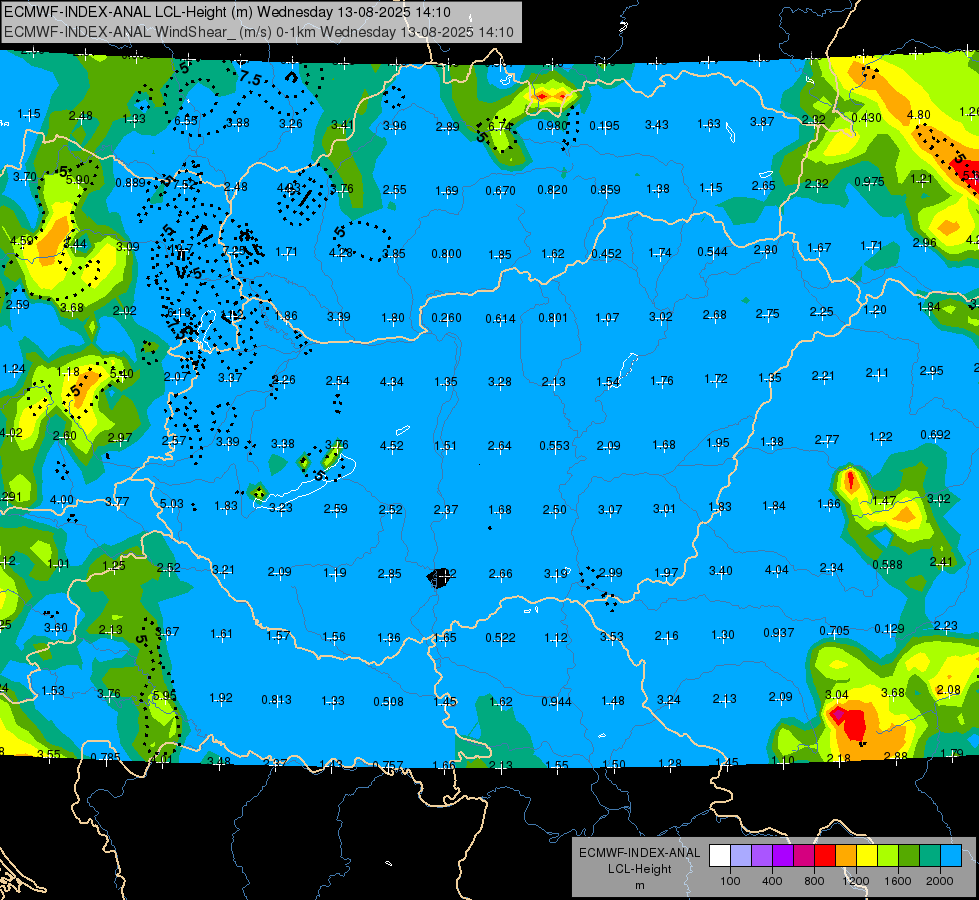
Task: Click the wind shear value '6.74'
Action: pos(499,126)
